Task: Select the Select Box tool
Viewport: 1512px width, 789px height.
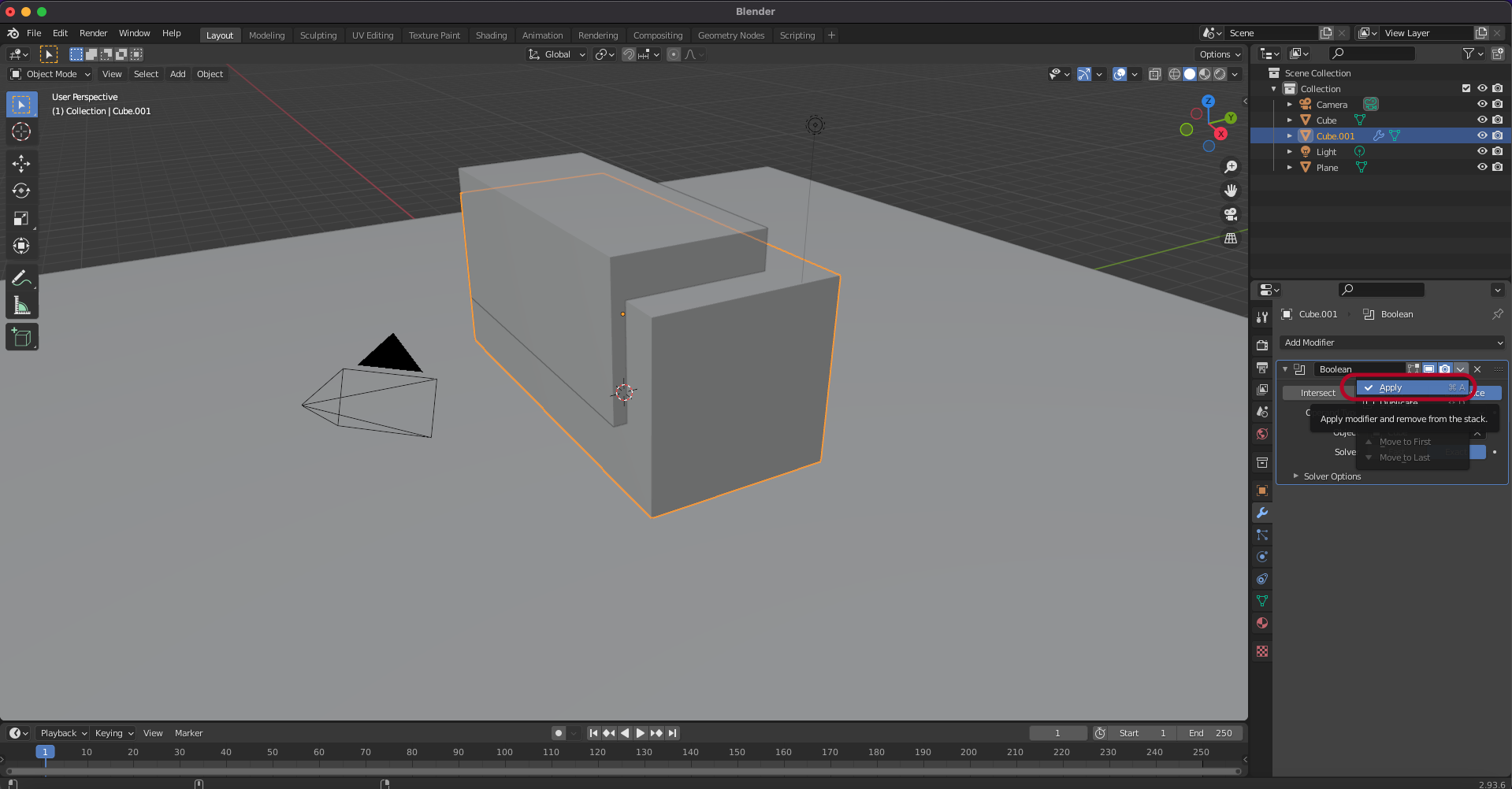Action: pos(21,105)
